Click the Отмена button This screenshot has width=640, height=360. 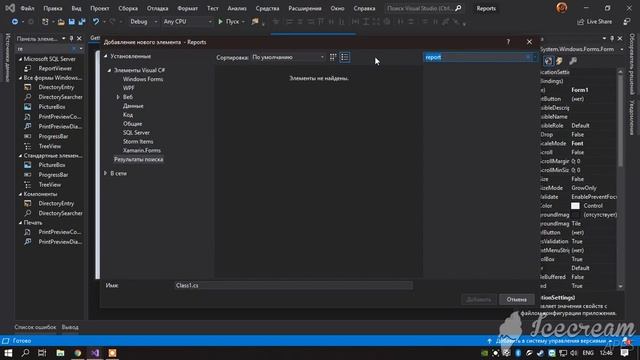[x=516, y=300]
